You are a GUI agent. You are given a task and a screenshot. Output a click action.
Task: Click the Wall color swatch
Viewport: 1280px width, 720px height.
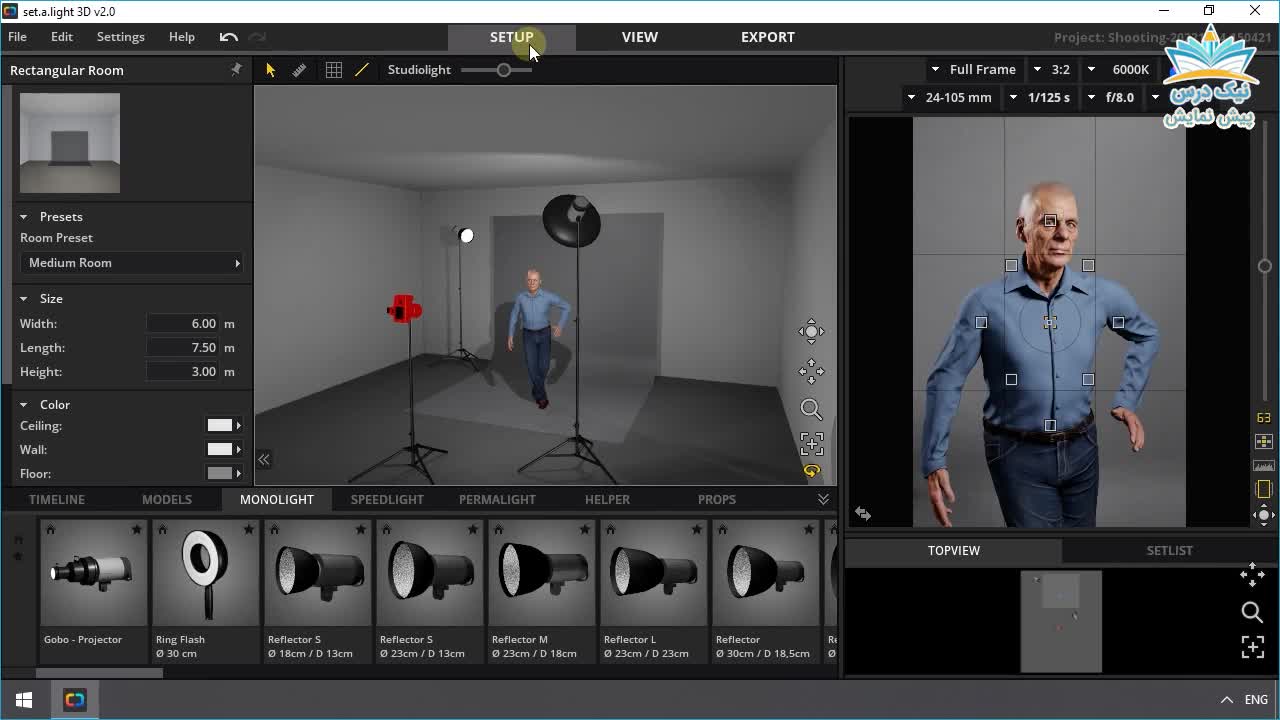tap(220, 449)
